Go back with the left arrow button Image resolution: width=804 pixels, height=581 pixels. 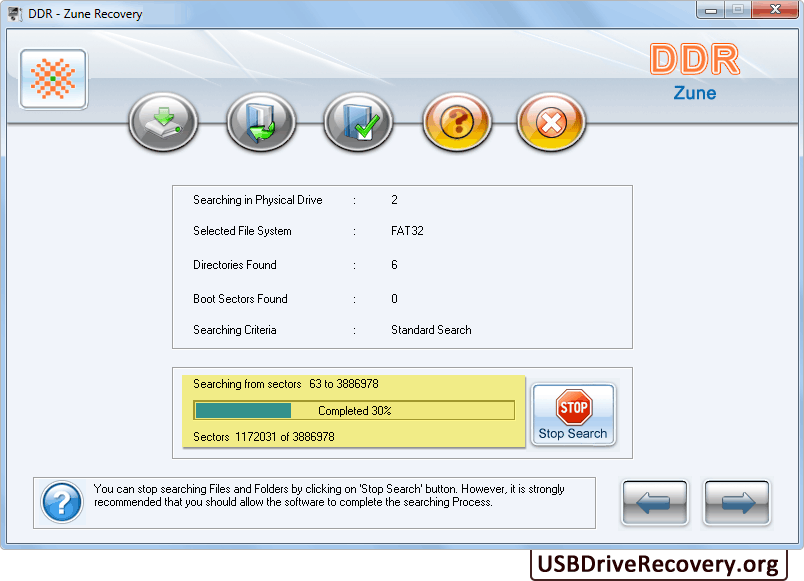(655, 503)
